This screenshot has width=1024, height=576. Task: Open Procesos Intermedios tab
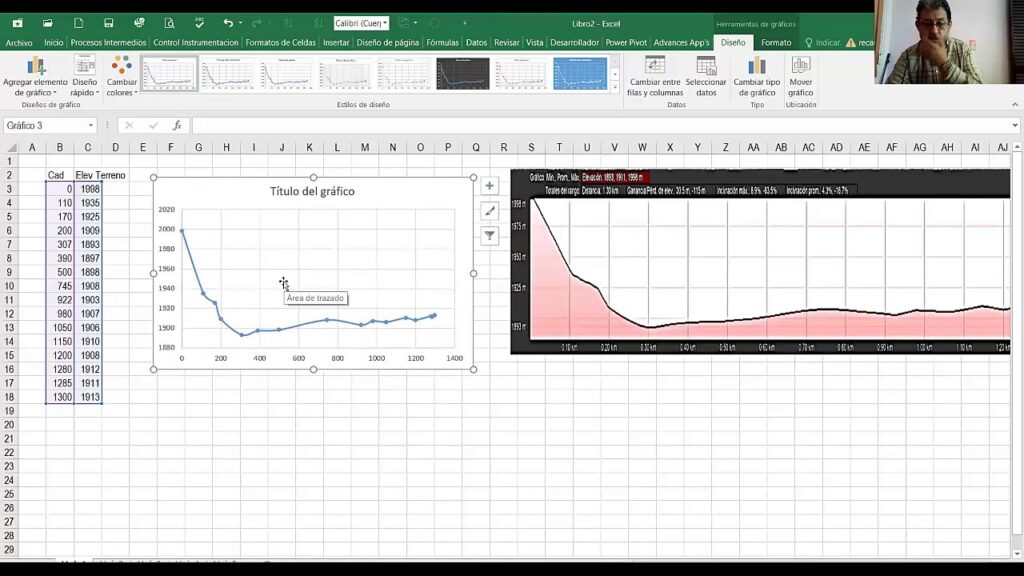tap(108, 42)
